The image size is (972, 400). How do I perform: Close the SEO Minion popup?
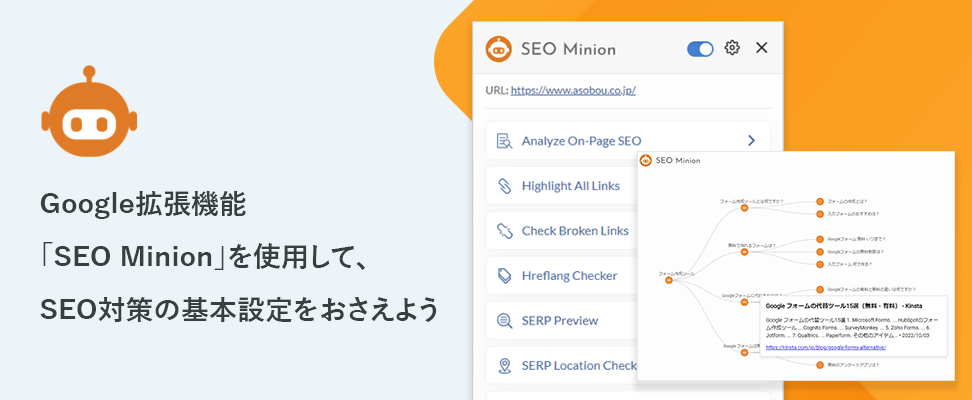click(x=762, y=48)
